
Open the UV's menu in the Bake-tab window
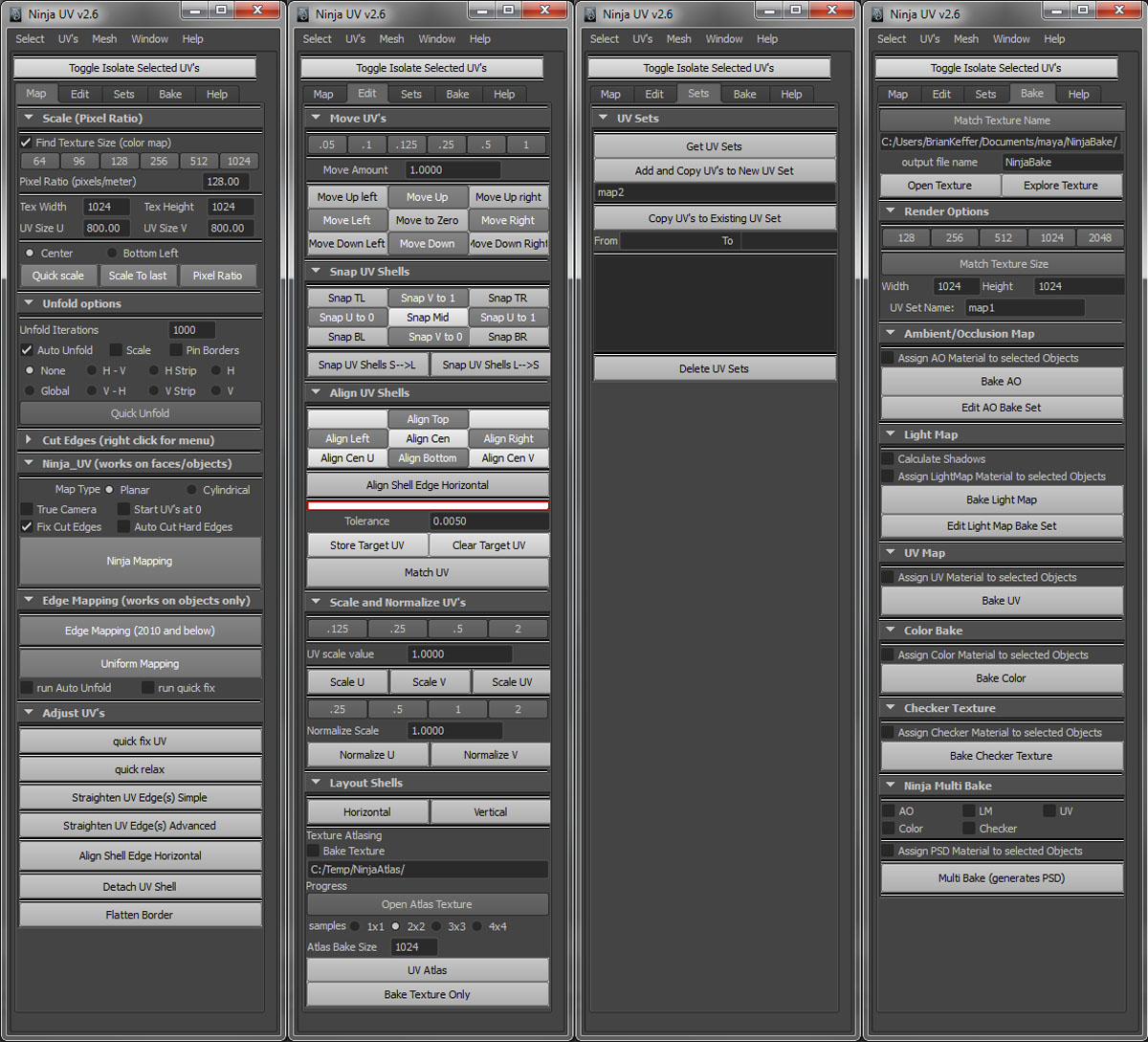[930, 39]
